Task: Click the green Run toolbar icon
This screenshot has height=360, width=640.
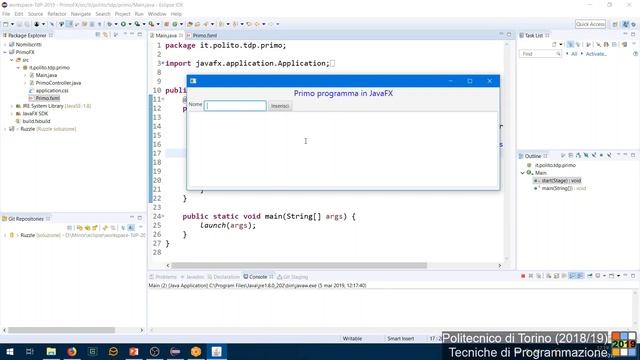Action: tap(123, 24)
